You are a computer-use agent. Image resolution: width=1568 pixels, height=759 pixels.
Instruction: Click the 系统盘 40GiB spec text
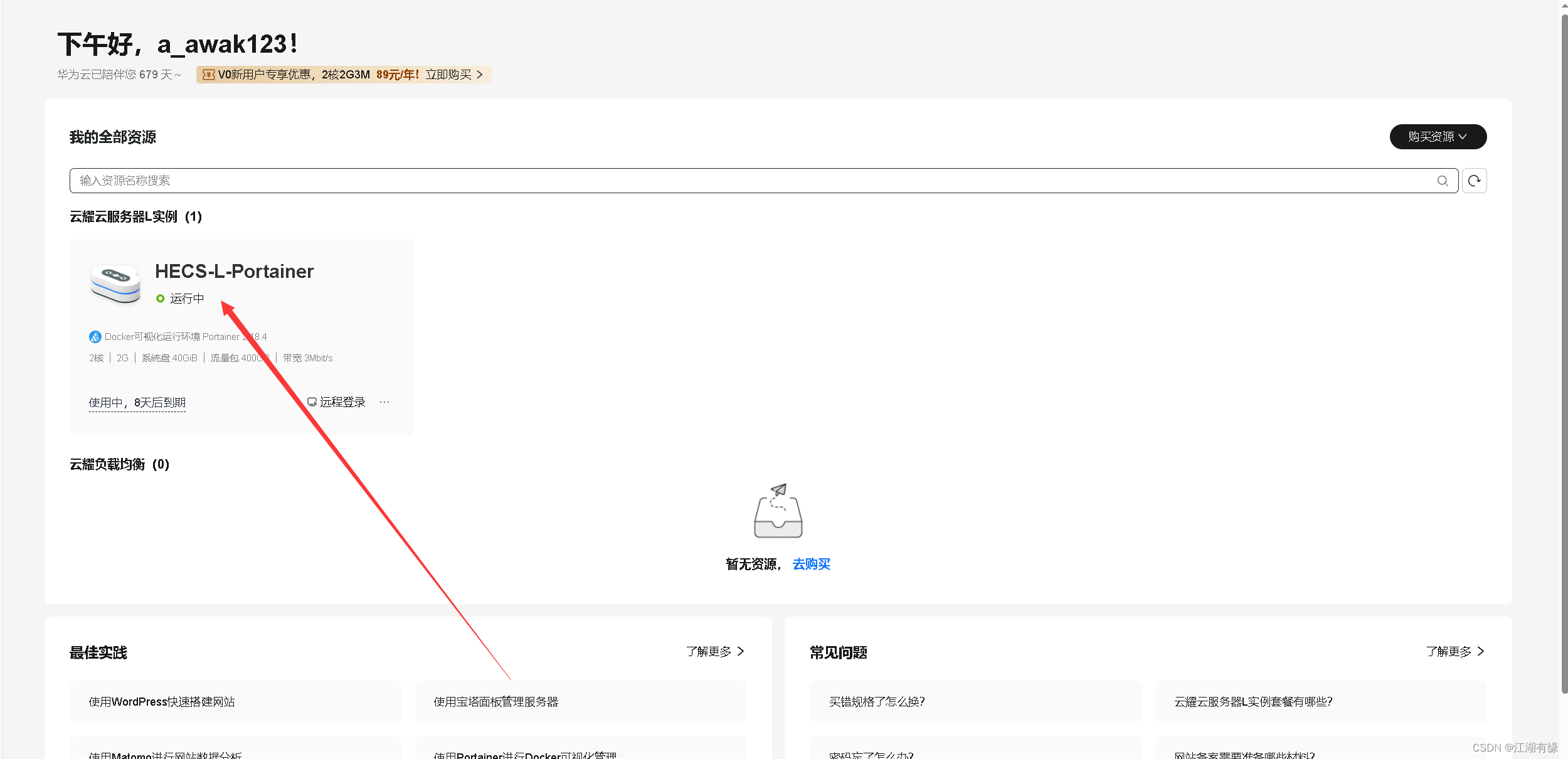click(x=169, y=358)
